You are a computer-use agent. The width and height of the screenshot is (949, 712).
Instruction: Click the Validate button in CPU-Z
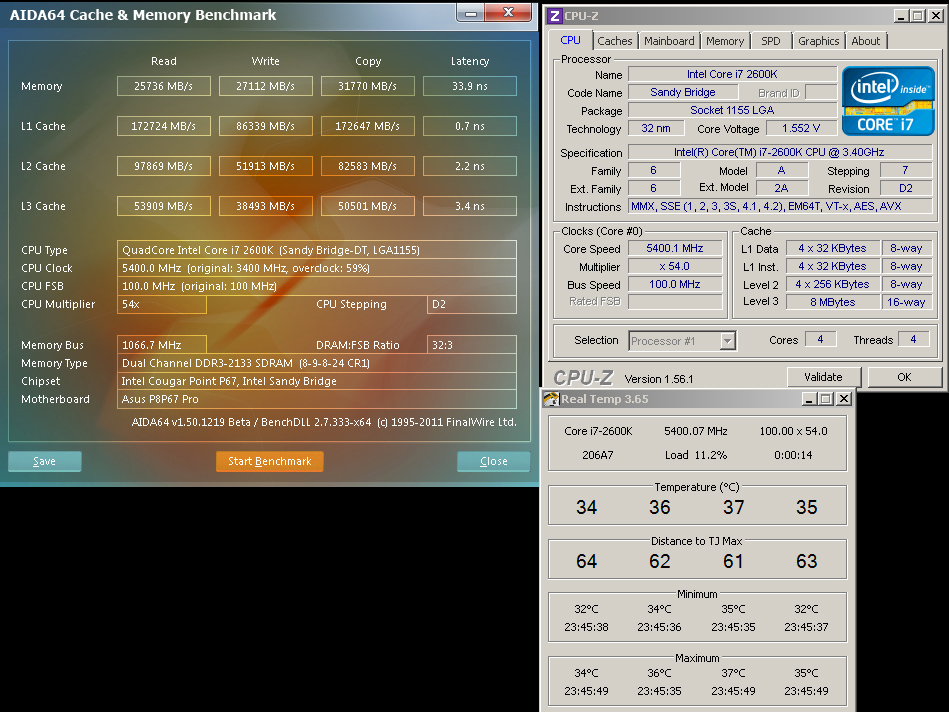pyautogui.click(x=823, y=377)
